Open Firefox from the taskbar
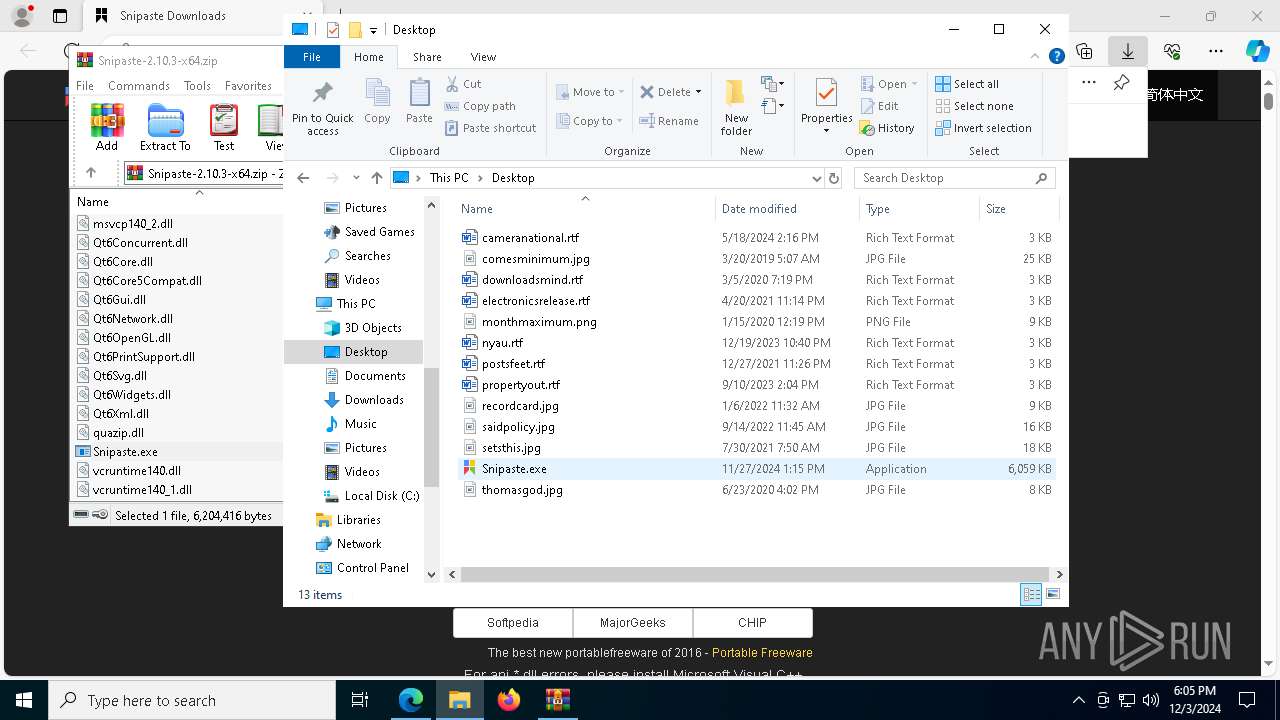This screenshot has width=1280, height=720. coord(509,700)
